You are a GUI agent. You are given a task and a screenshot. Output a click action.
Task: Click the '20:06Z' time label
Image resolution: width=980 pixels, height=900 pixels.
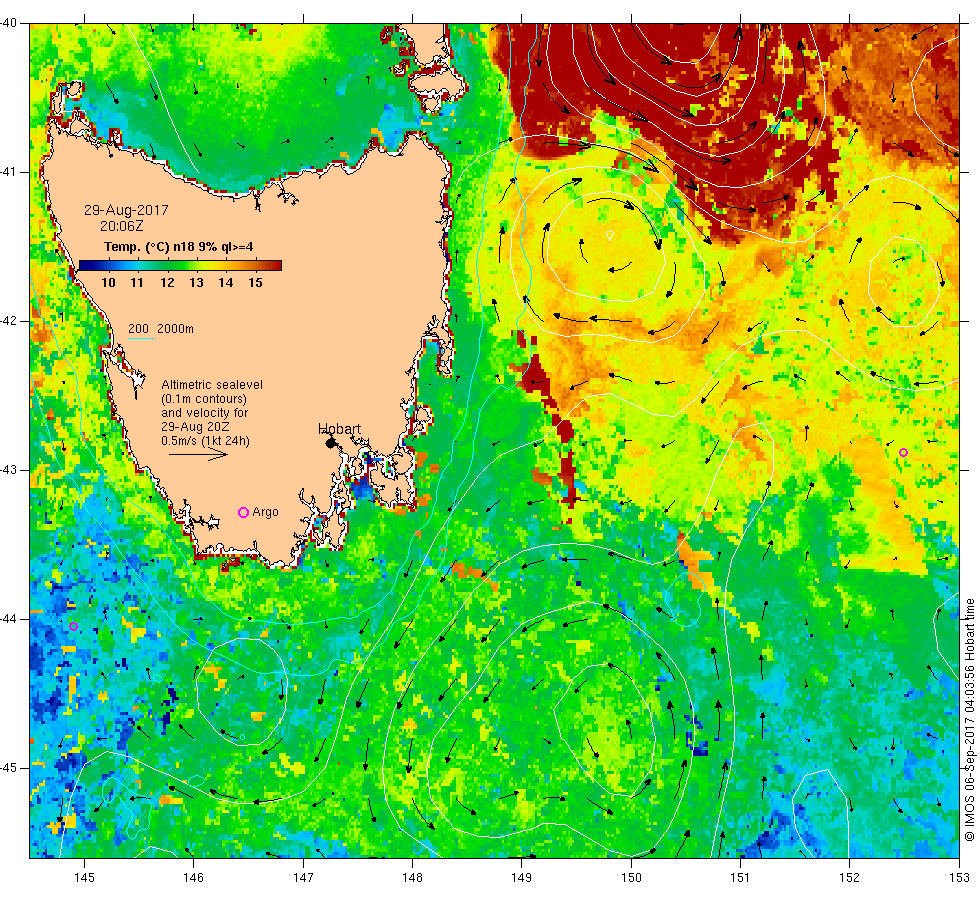tap(121, 226)
